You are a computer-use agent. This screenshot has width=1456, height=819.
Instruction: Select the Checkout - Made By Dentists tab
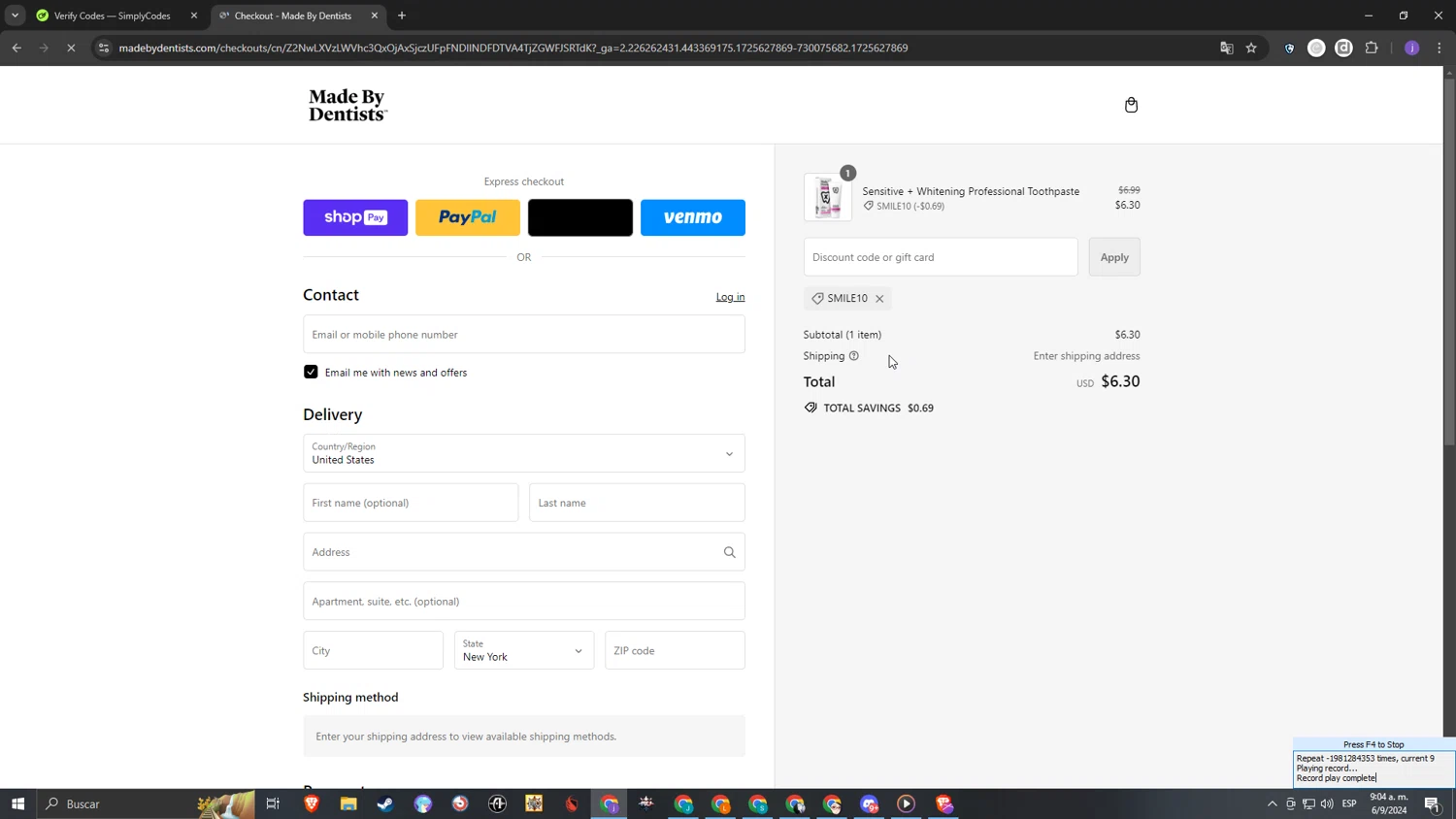coord(293,16)
